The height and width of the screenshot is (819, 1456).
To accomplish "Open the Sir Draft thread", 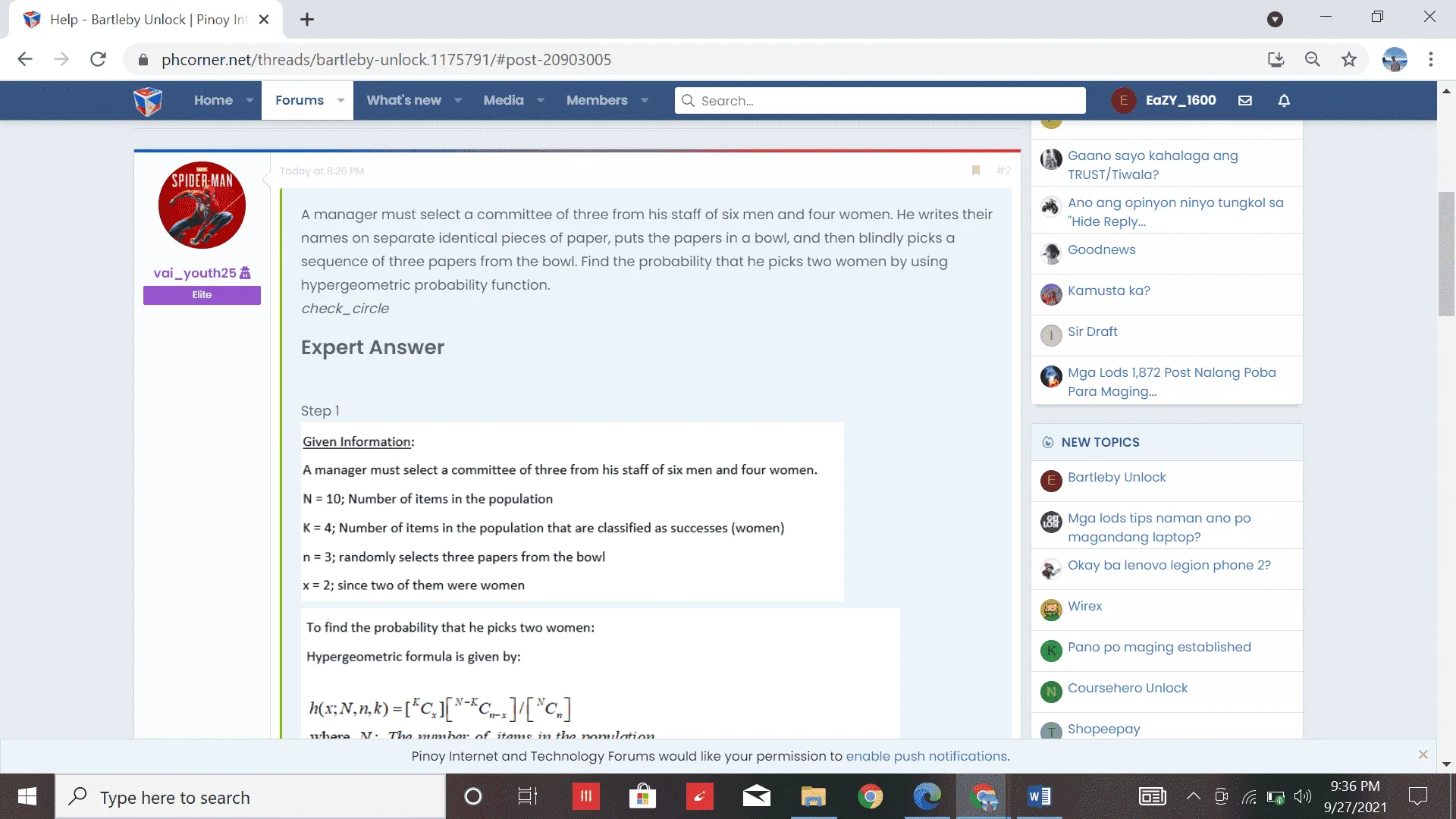I will pyautogui.click(x=1092, y=331).
